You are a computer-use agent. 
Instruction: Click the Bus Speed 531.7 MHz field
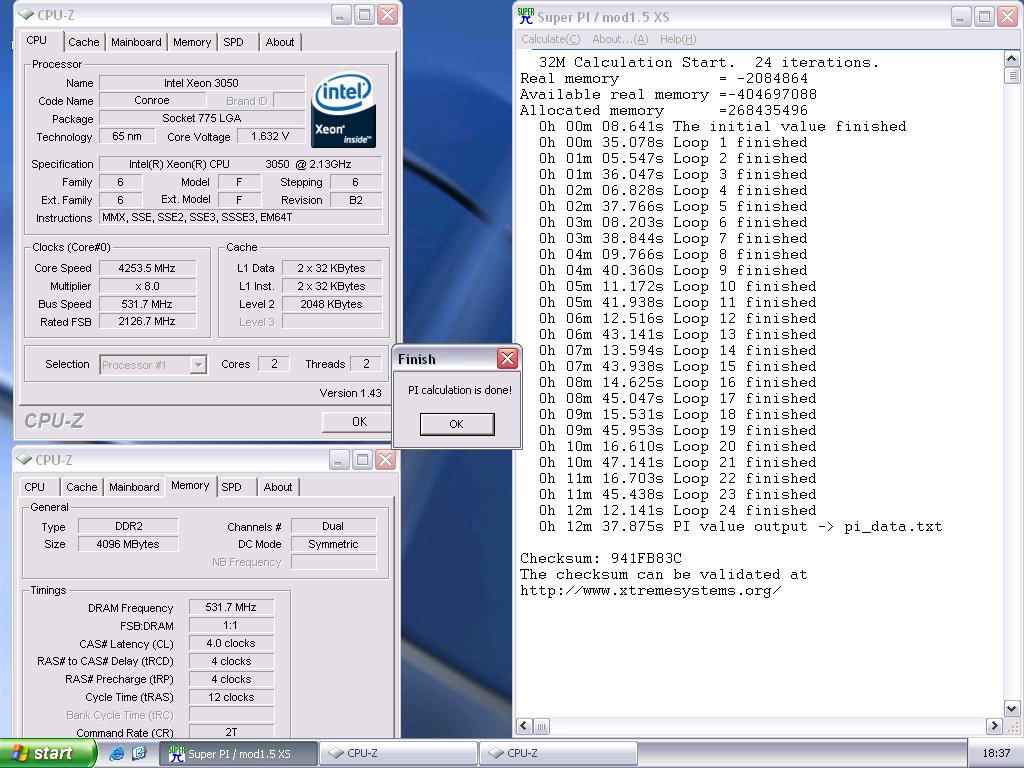click(x=147, y=304)
